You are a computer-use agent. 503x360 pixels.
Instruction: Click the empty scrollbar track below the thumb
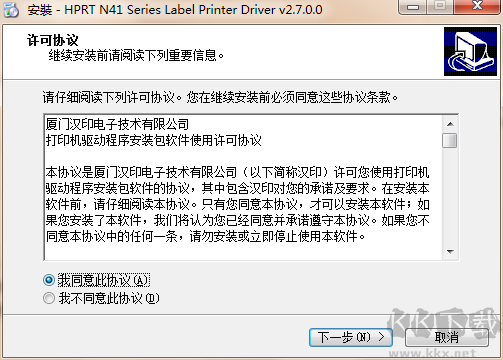pyautogui.click(x=450, y=196)
